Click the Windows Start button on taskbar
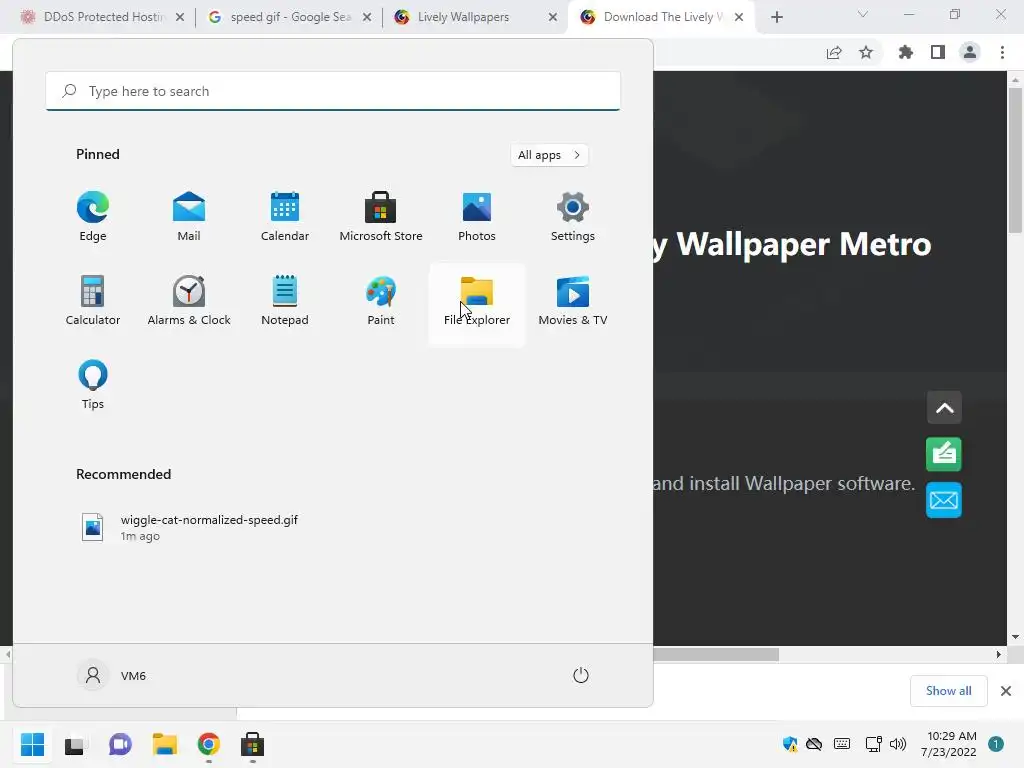The height and width of the screenshot is (768, 1024). pyautogui.click(x=32, y=744)
